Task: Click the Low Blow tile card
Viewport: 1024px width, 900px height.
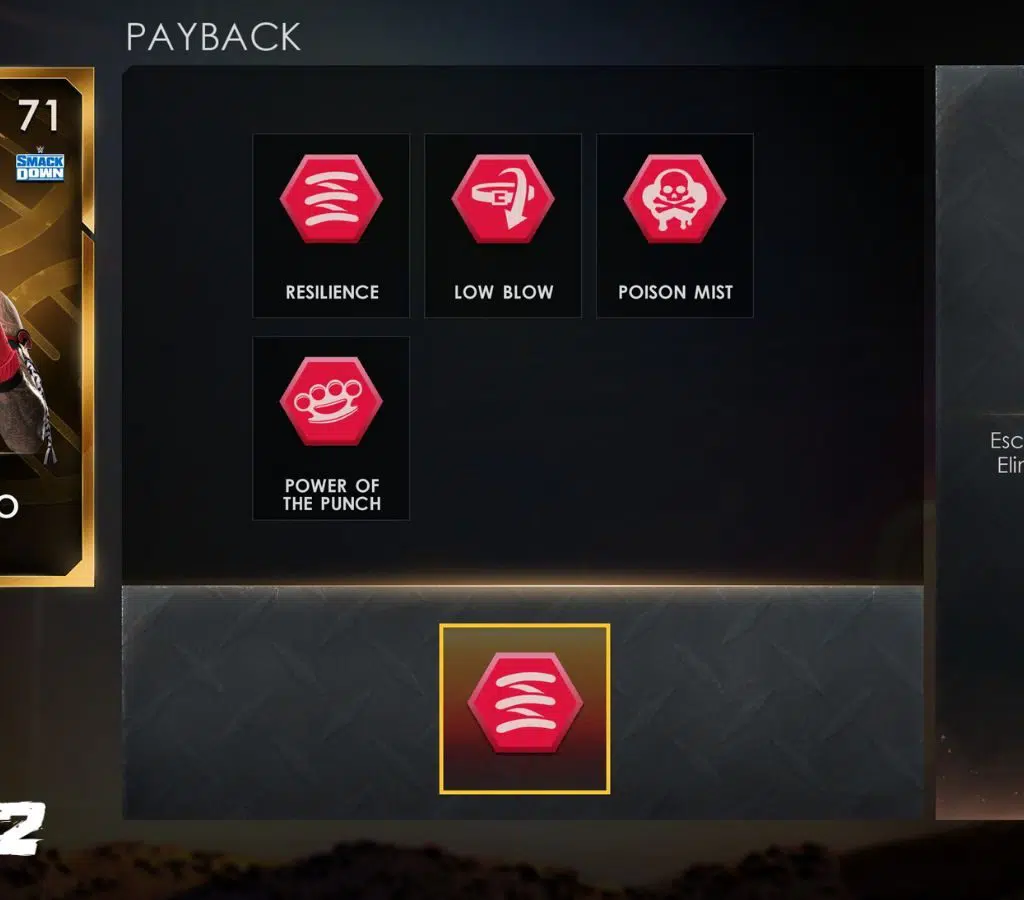Action: click(503, 225)
